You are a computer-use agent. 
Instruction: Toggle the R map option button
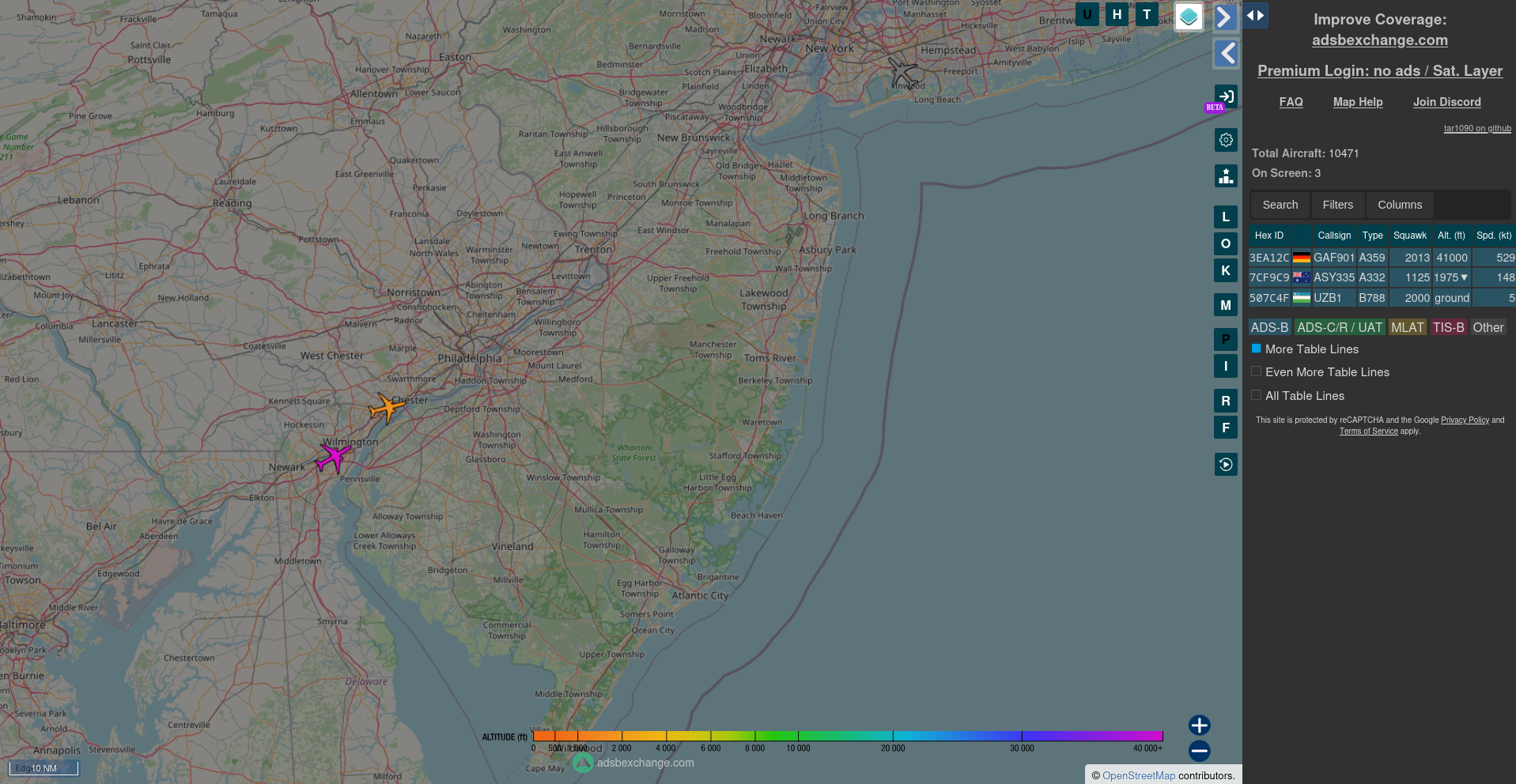coord(1226,401)
